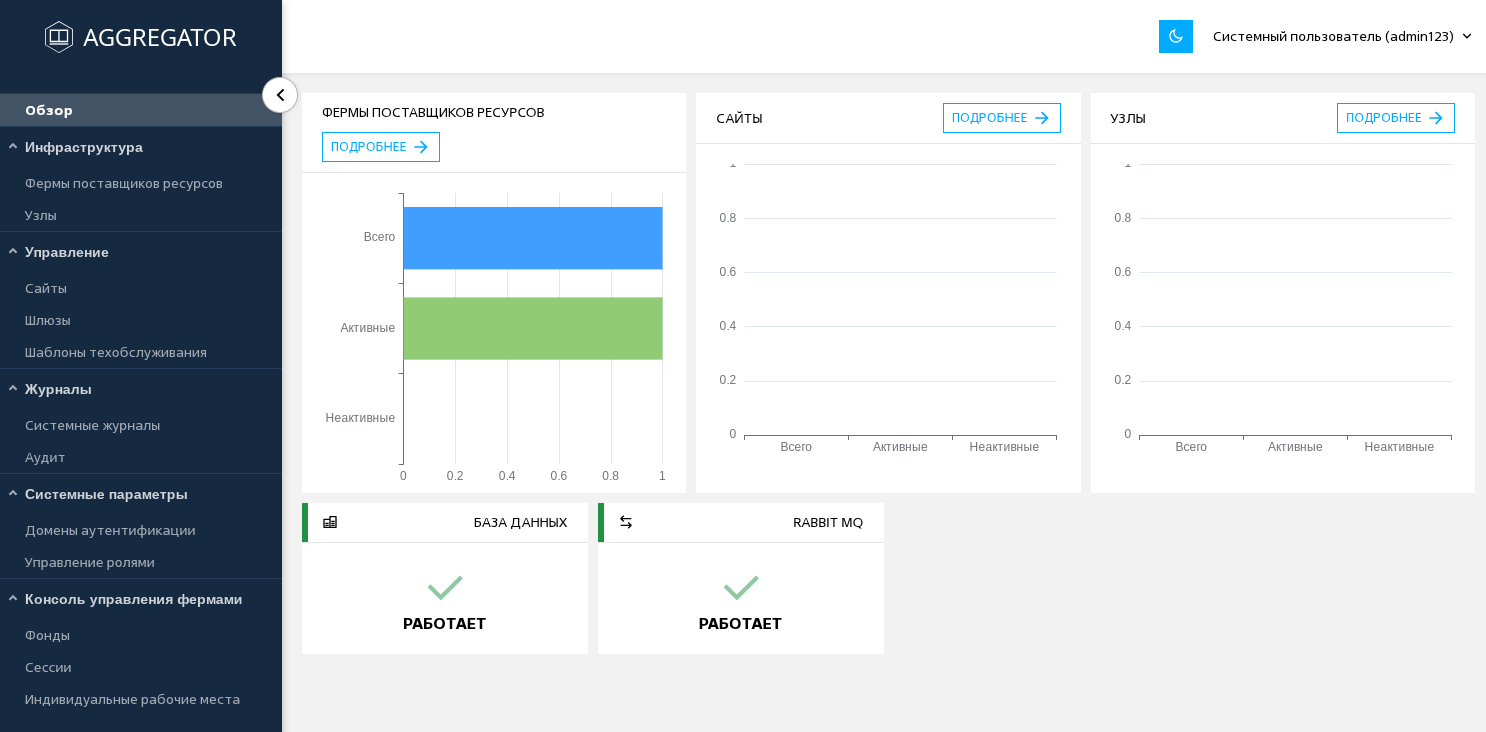Collapse the Системные параметры section
Image resolution: width=1486 pixels, height=732 pixels.
13,494
